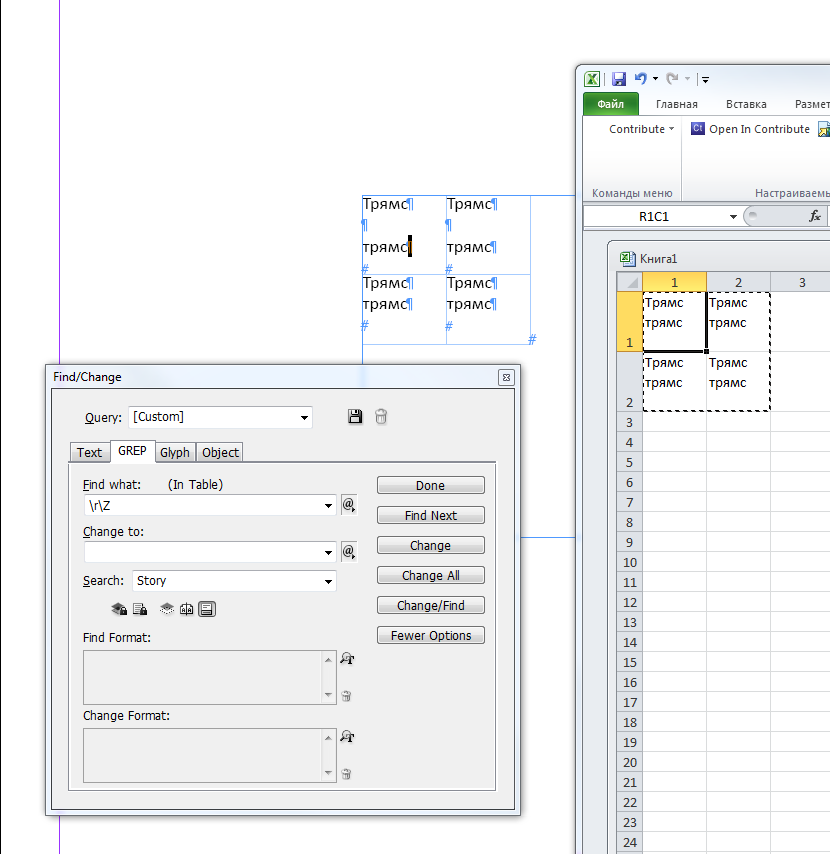Screen dimensions: 830x854
Task: Expand Find what history dropdown
Action: pos(328,505)
